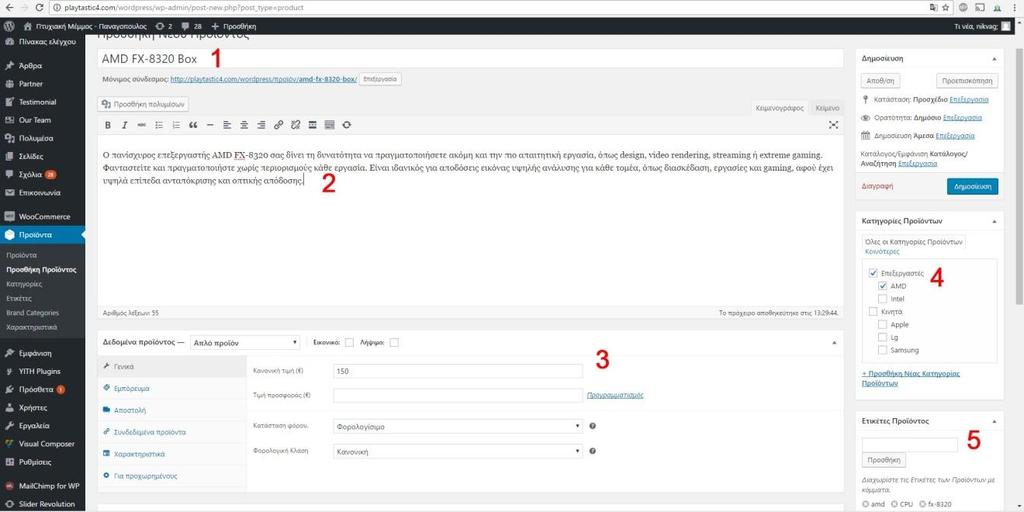Align text right in the editor
The image size is (1024, 512).
click(261, 125)
